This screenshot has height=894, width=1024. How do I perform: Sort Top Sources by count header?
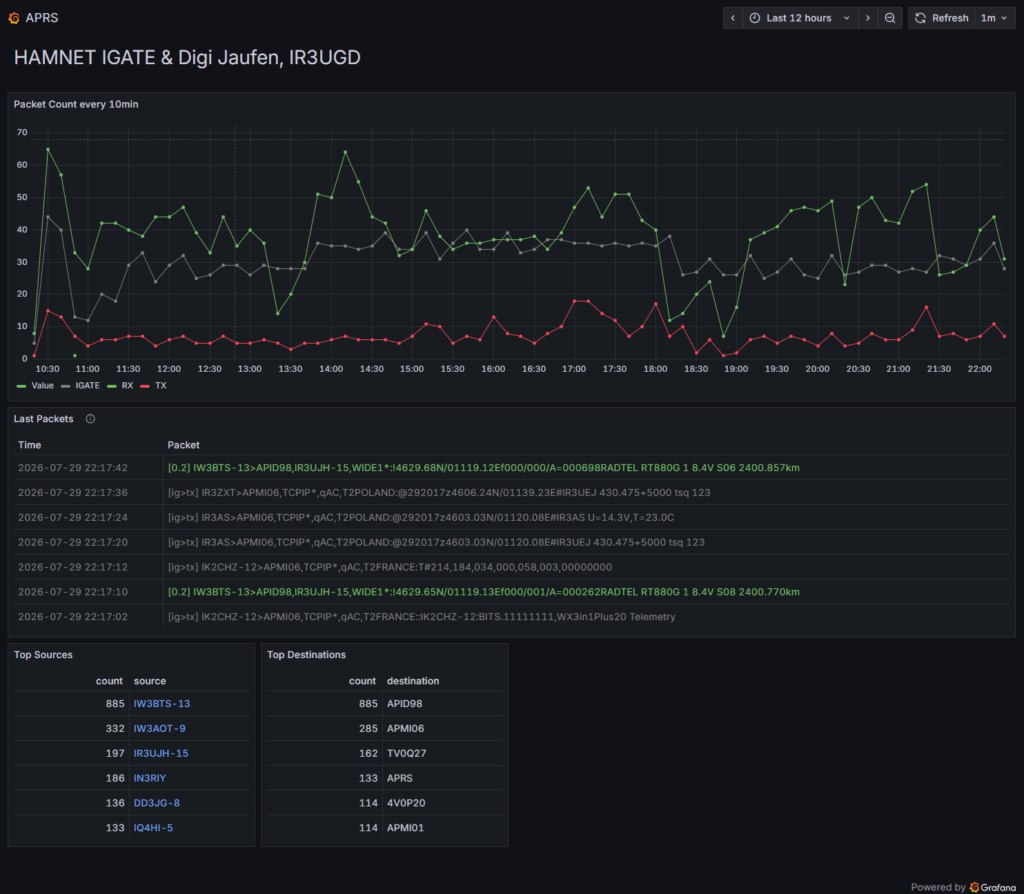109,680
